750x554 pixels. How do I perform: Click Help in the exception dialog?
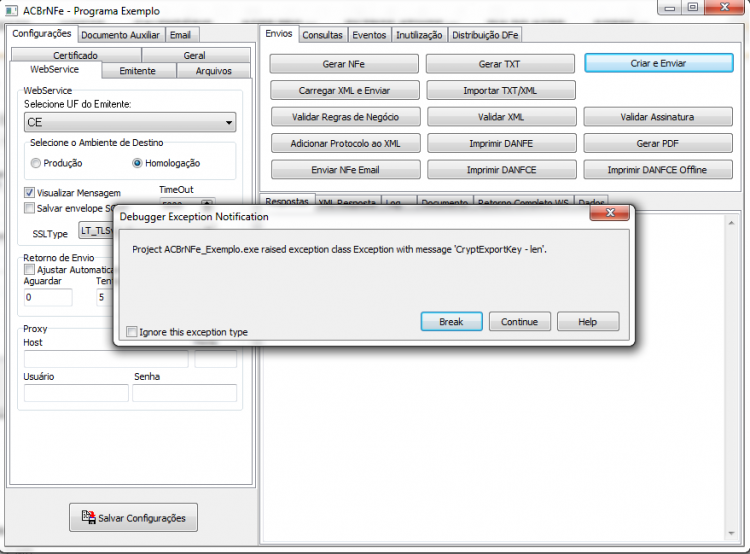588,321
